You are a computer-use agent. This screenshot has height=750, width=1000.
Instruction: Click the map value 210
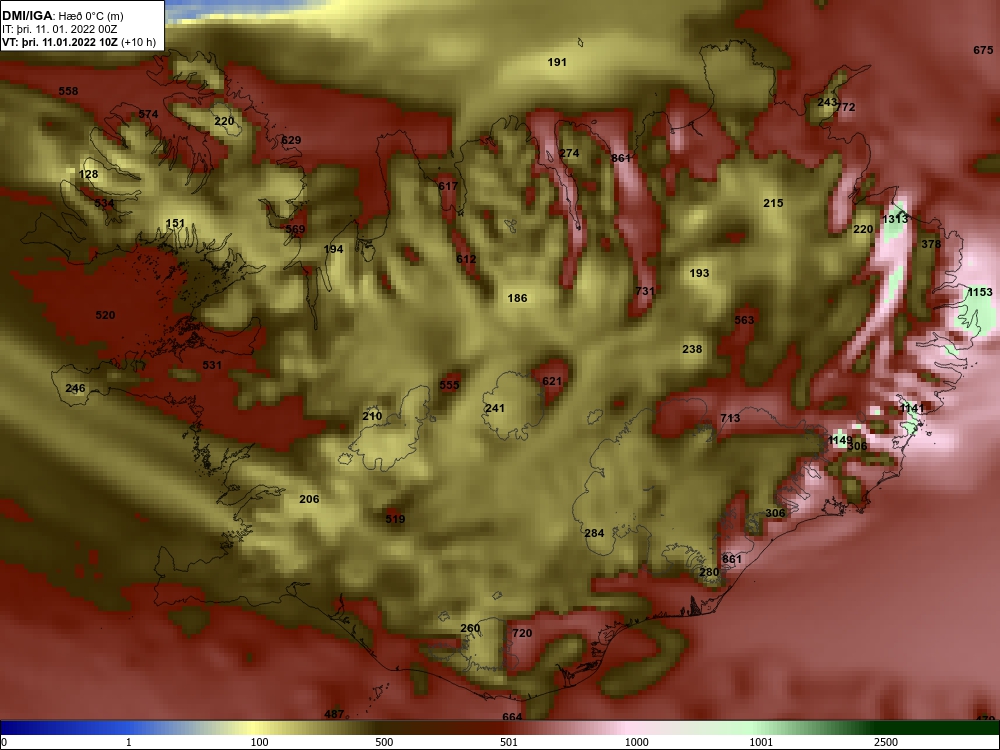(372, 416)
